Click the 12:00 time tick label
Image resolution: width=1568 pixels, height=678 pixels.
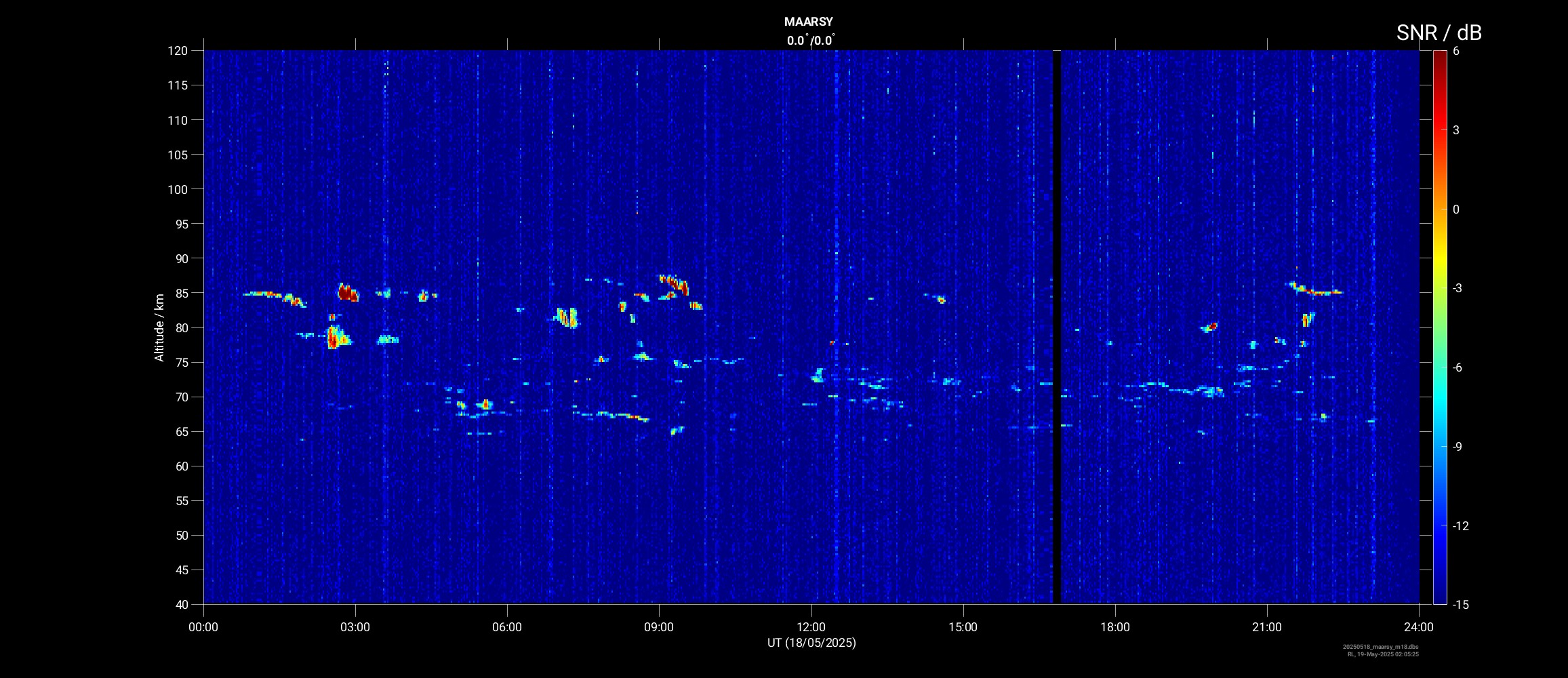point(811,627)
